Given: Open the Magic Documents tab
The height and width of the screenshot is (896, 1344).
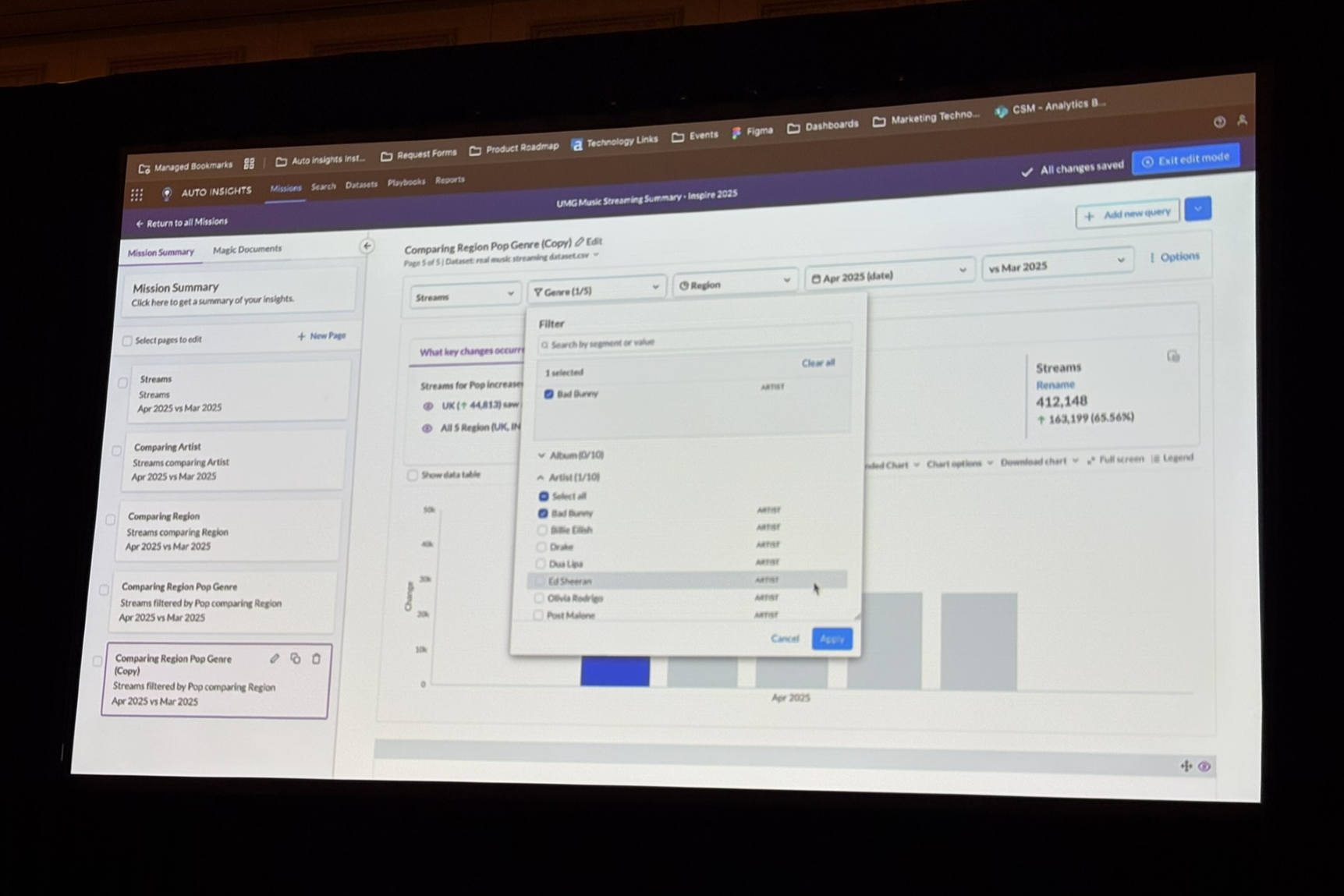Looking at the screenshot, I should (x=247, y=250).
